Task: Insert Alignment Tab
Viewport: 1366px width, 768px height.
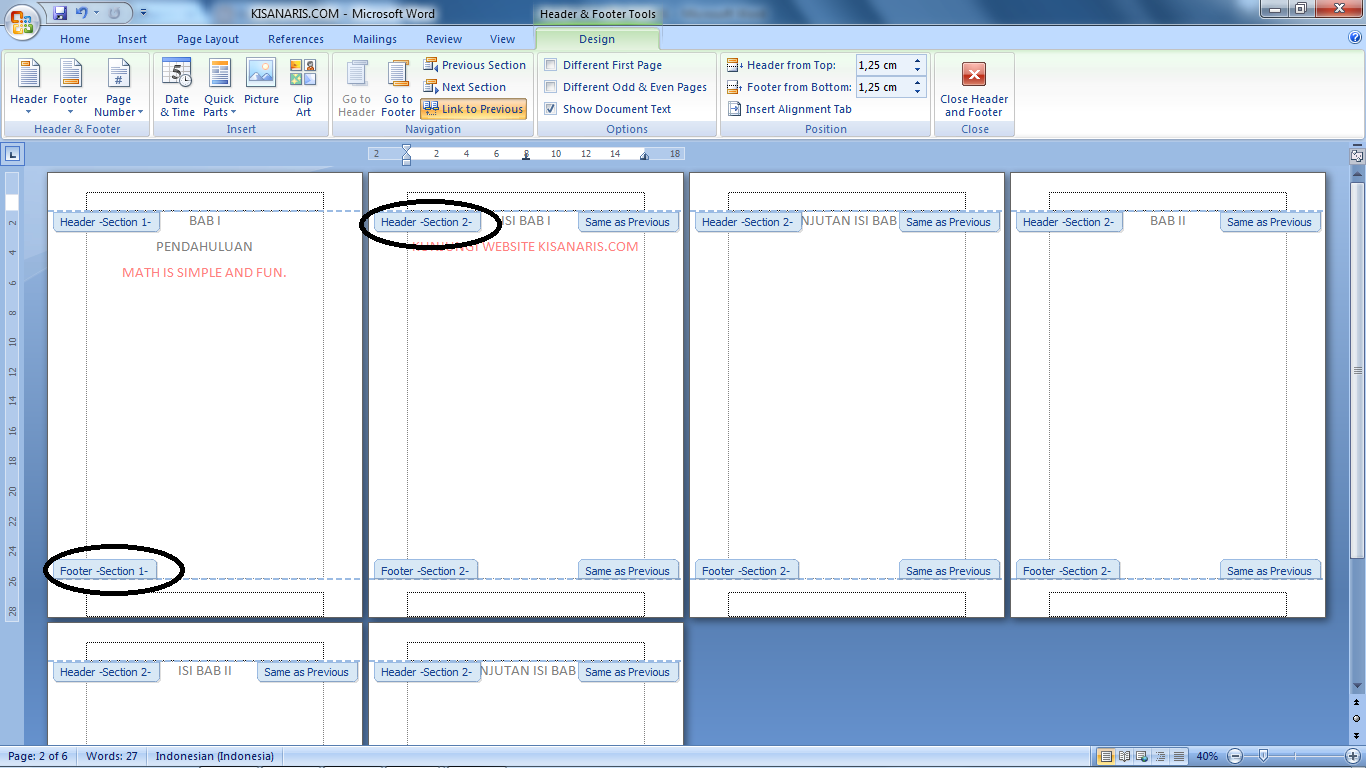Action: coord(789,109)
